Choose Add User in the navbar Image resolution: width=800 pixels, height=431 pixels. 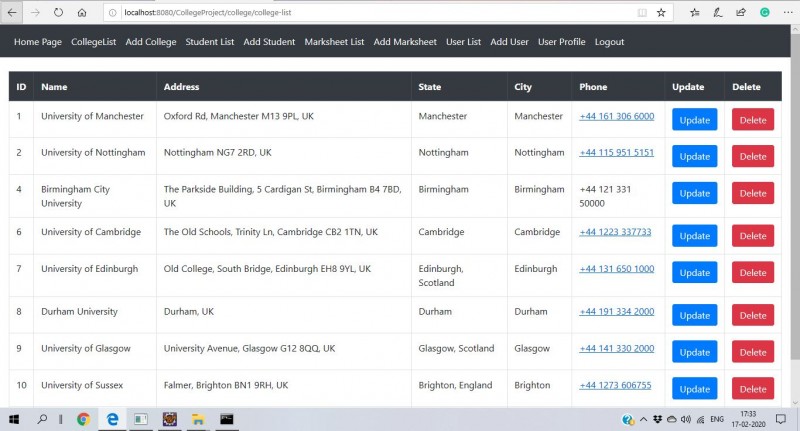[509, 42]
